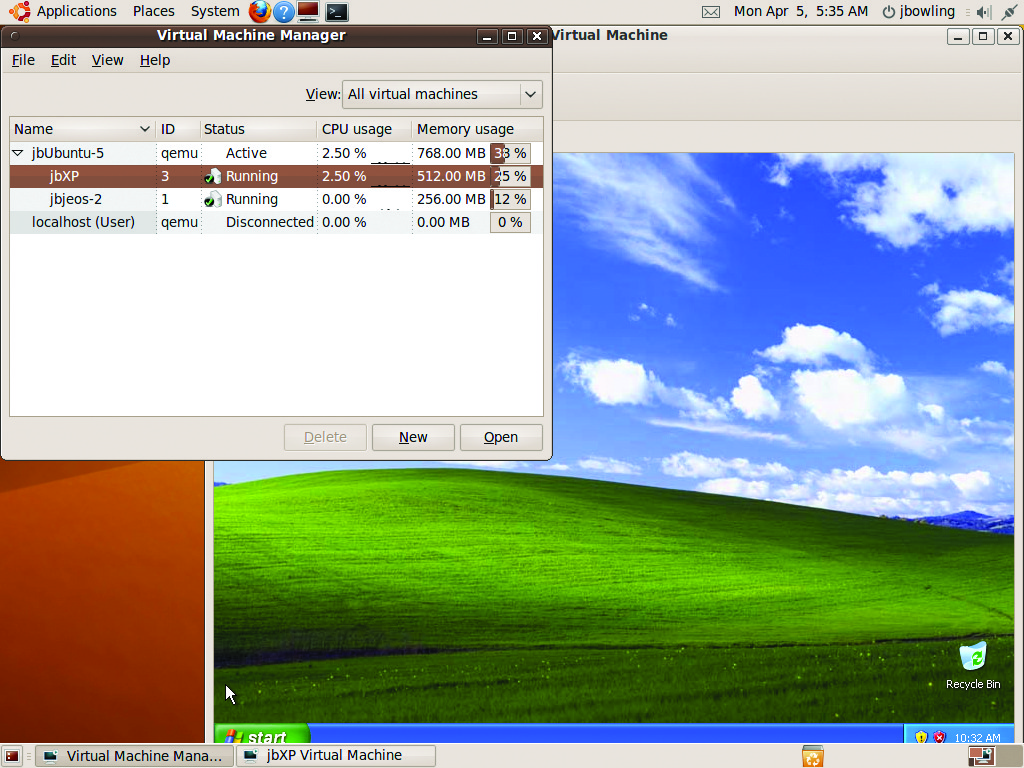Open the View virtual machines dropdown
The width and height of the screenshot is (1024, 768).
(442, 95)
